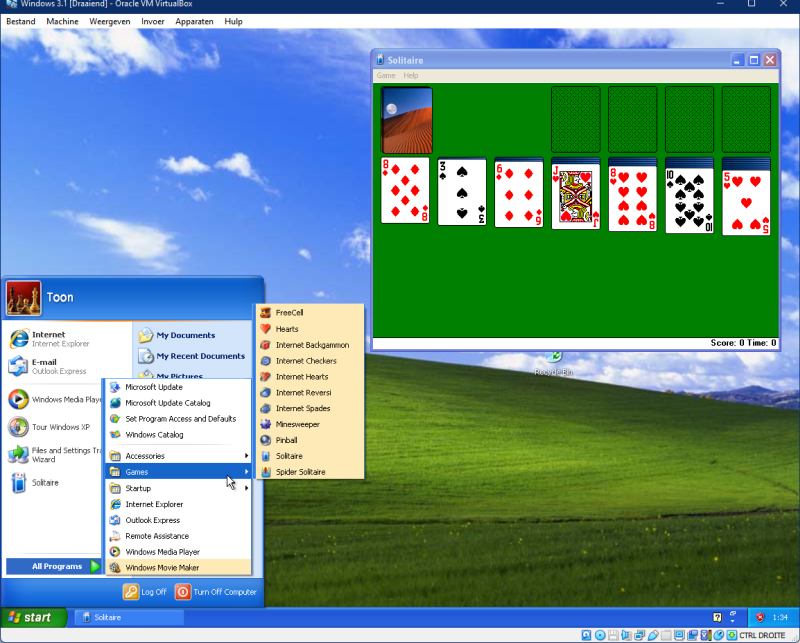Screen dimensions: 800x643
Task: Minimize the Solitaire window
Action: pos(737,60)
